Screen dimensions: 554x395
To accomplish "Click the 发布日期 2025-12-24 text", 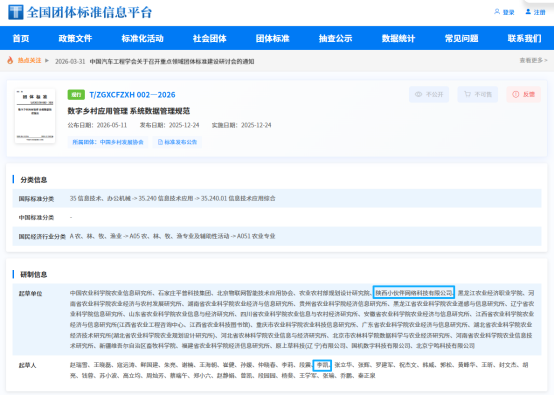I will pos(170,125).
